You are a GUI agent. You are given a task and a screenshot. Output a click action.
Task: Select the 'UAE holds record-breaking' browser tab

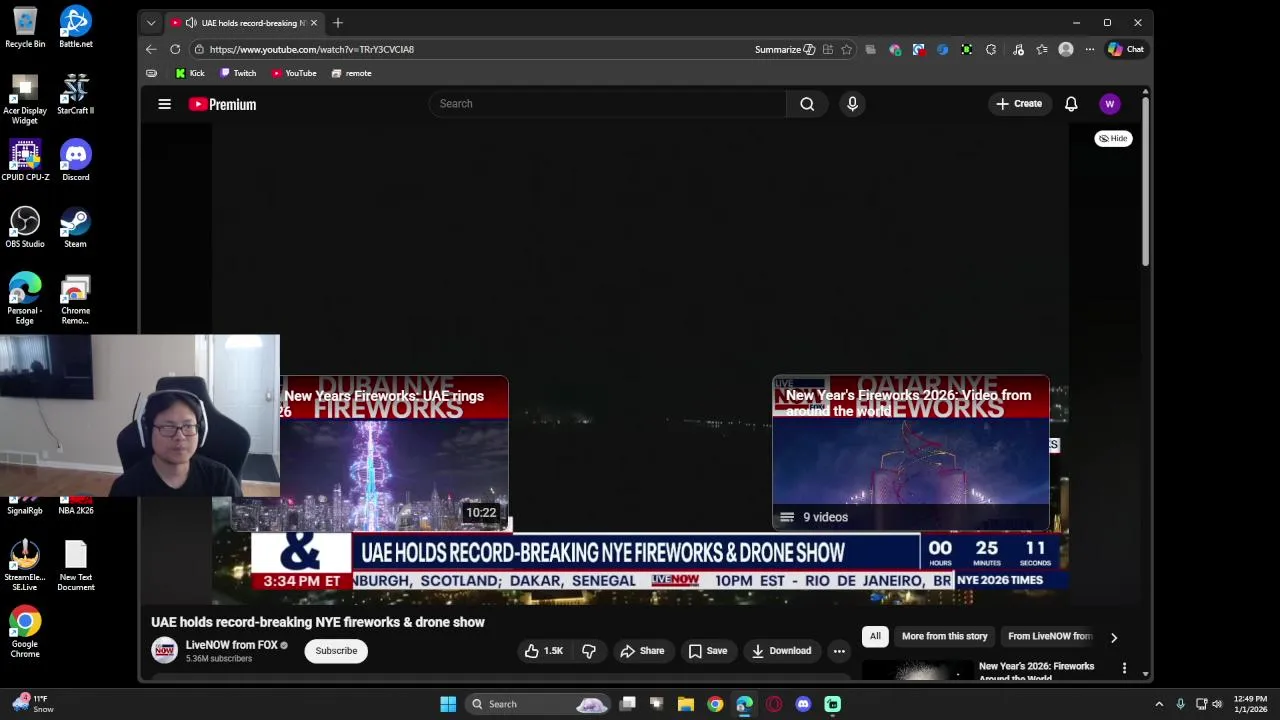[x=245, y=22]
